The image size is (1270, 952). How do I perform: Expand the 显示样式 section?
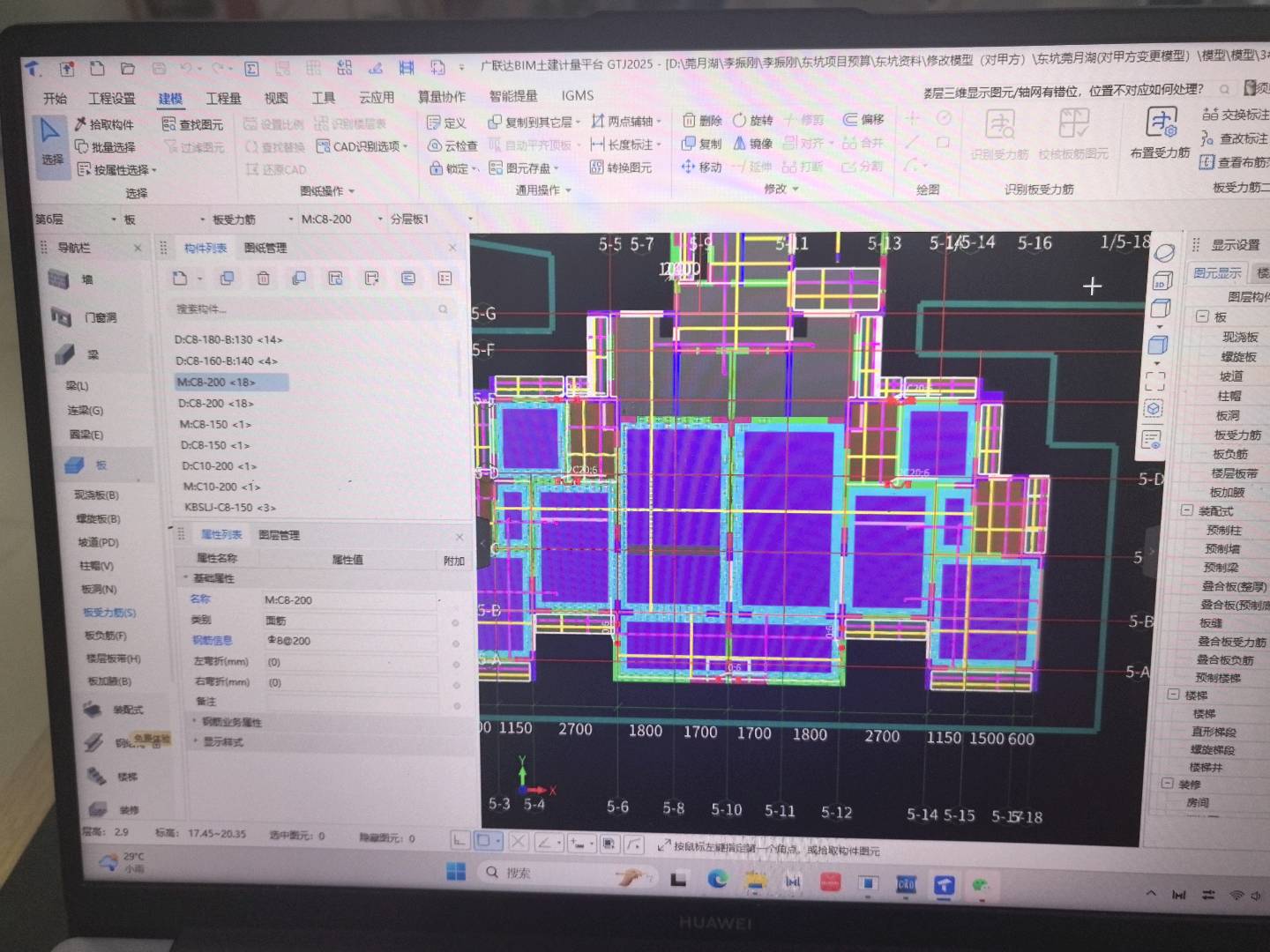(x=196, y=741)
